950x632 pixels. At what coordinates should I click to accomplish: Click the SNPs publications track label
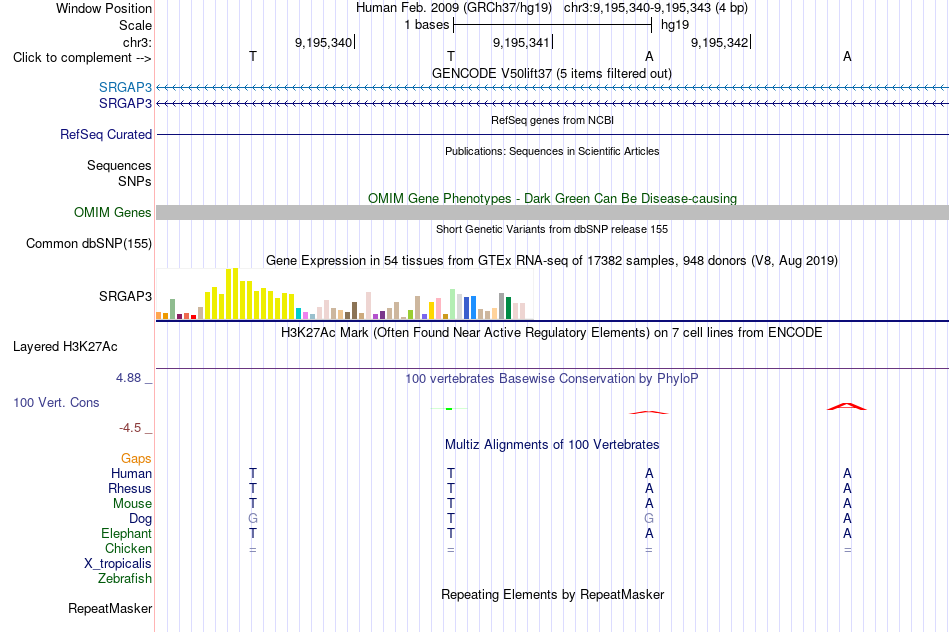point(135,181)
